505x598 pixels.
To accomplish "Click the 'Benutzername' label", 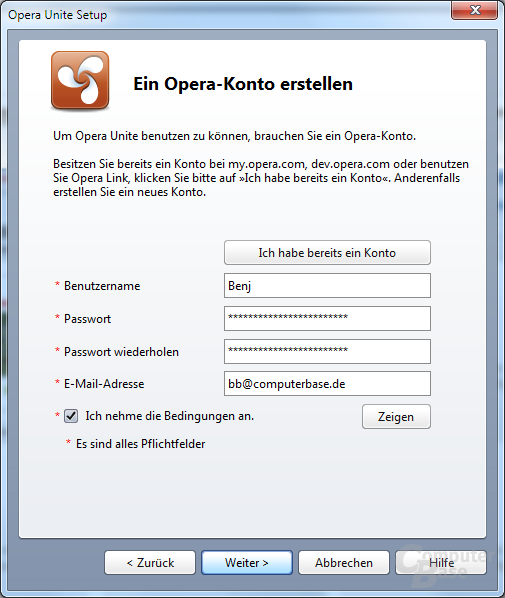I will 102,286.
